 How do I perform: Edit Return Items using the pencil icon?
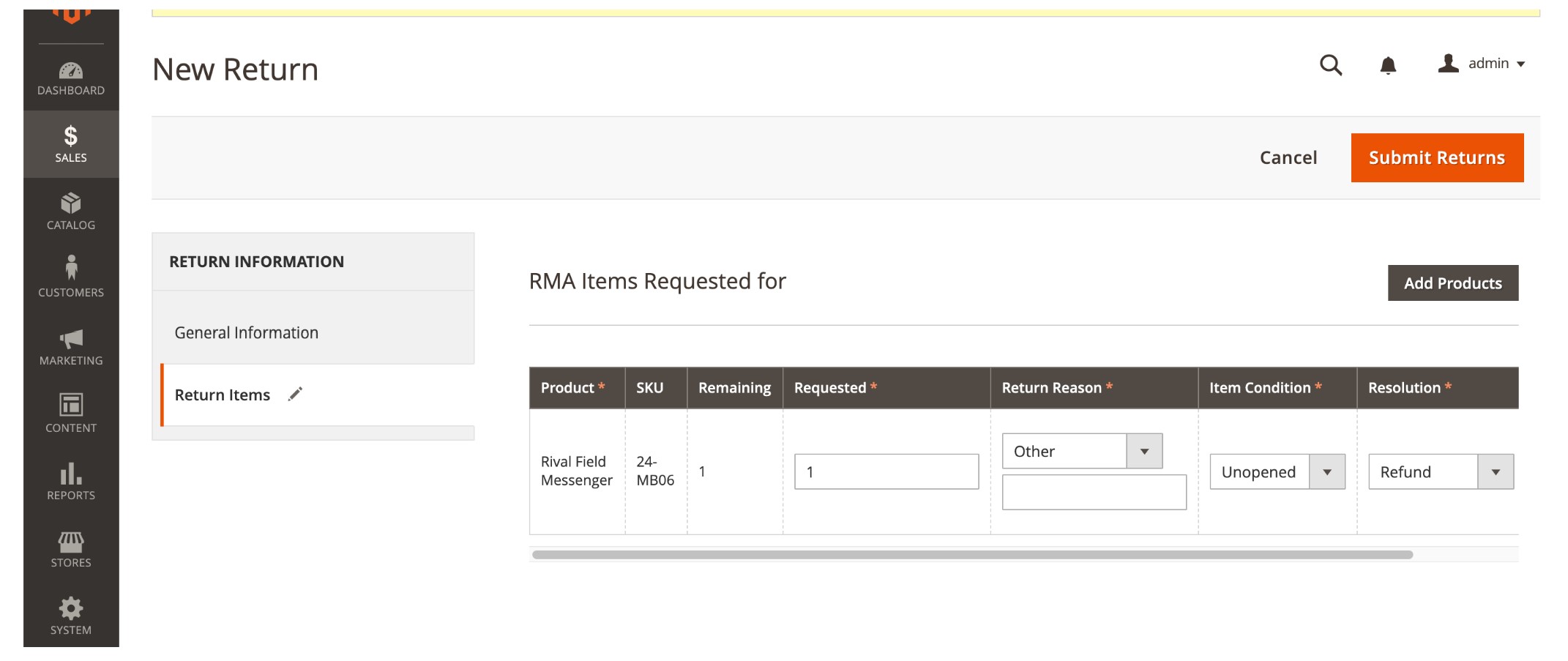tap(294, 394)
